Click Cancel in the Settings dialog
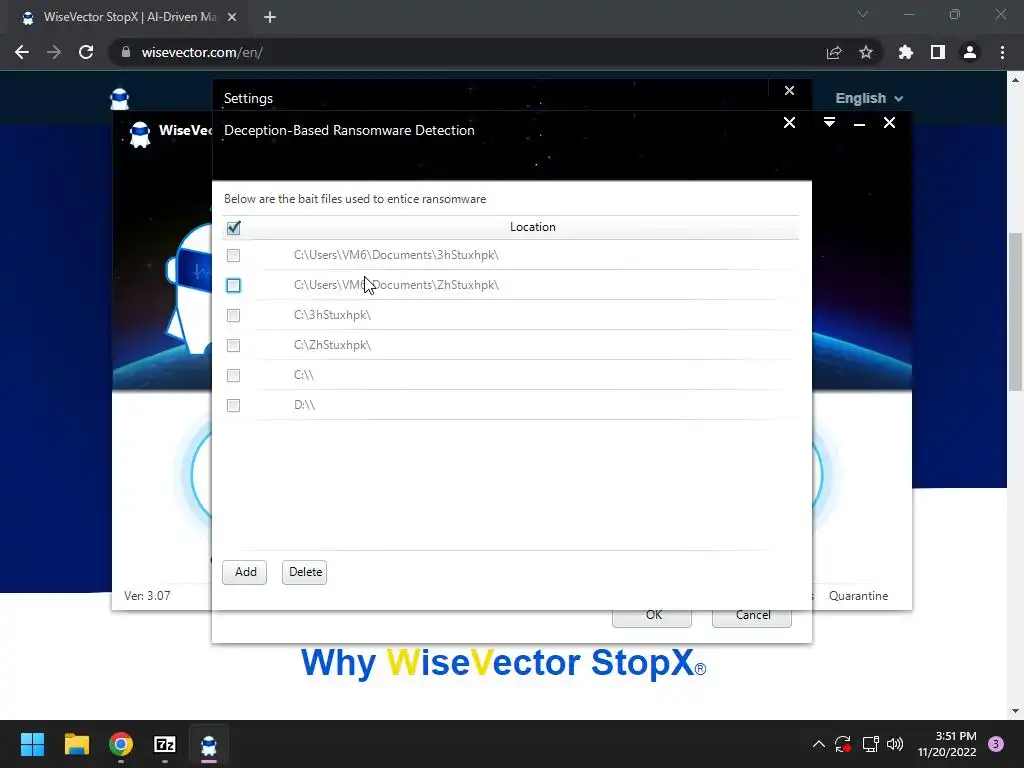This screenshot has width=1024, height=768. 752,618
